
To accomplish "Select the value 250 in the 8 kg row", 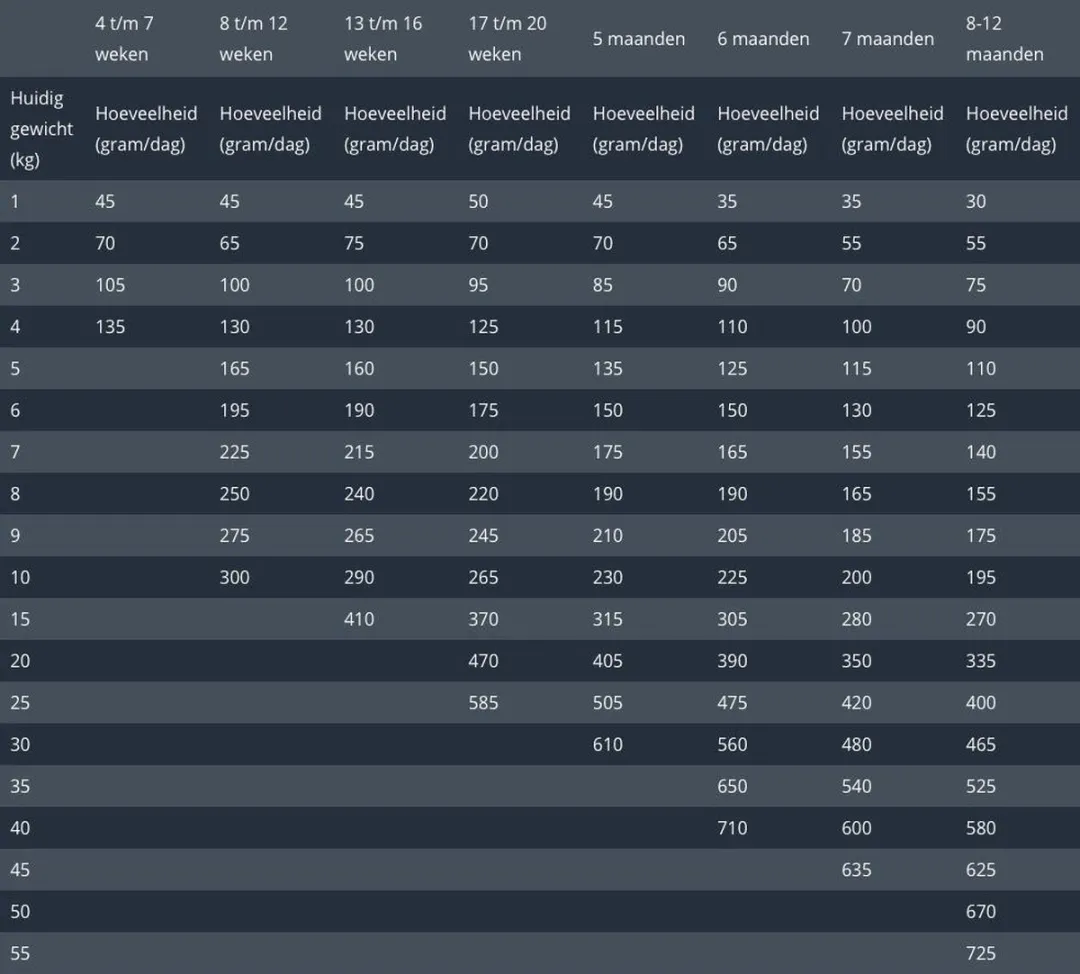I will pos(234,494).
